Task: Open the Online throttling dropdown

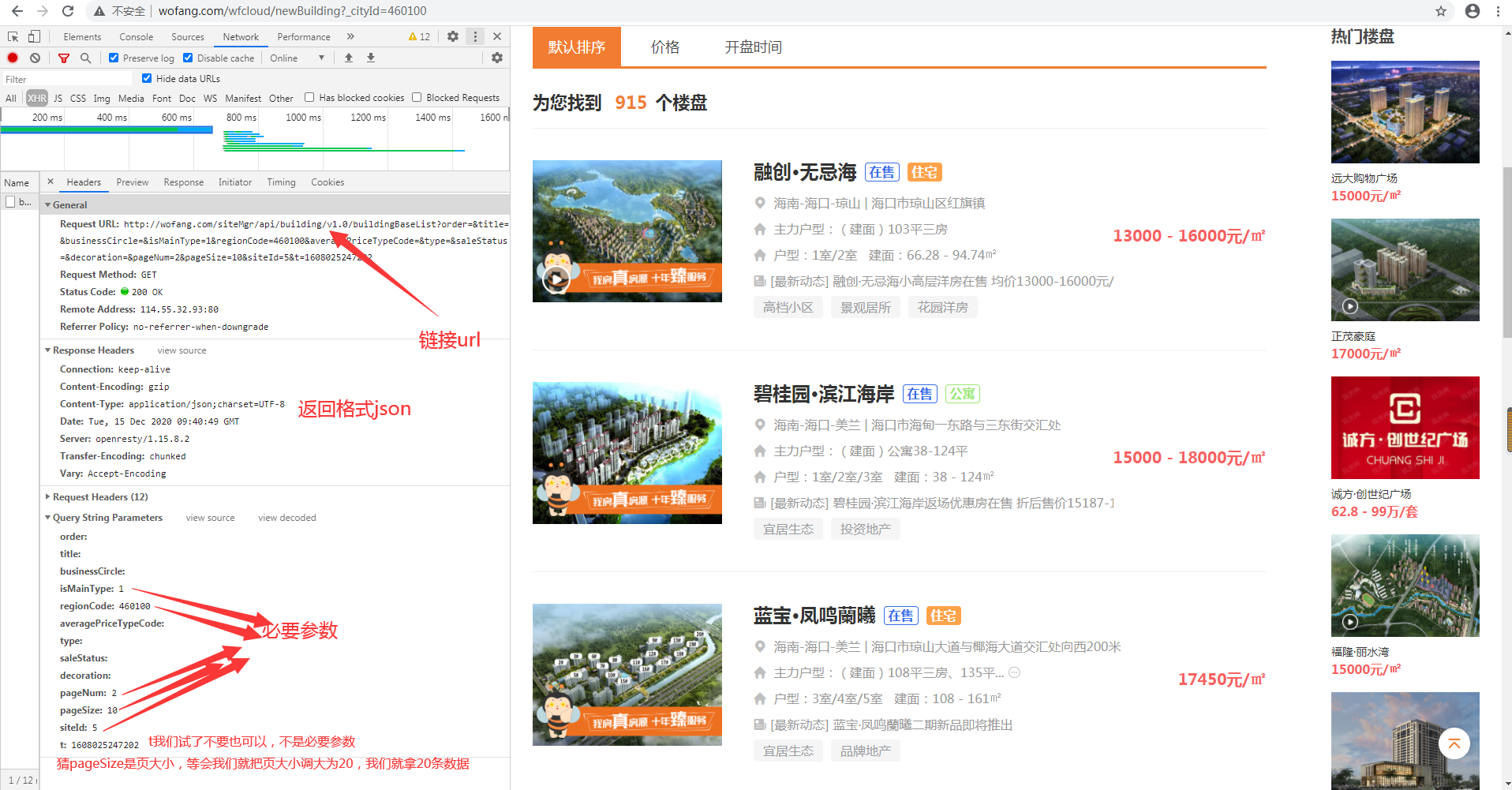Action: (297, 58)
